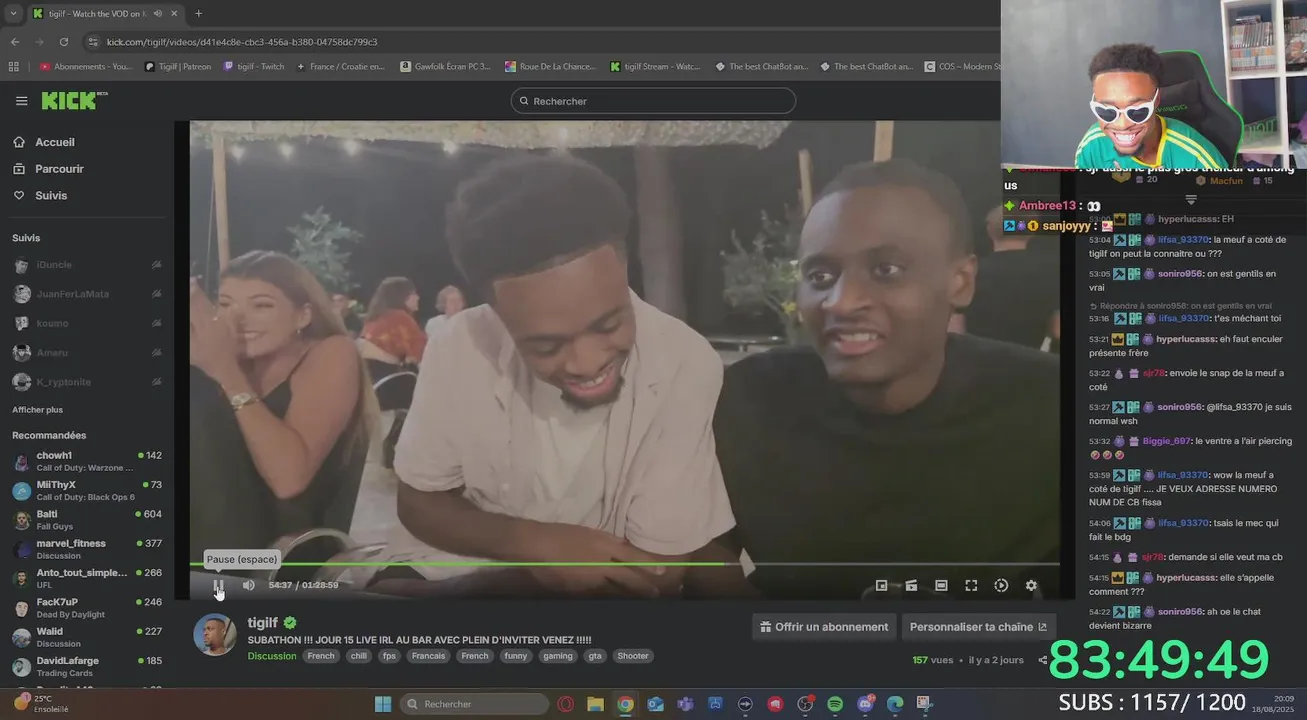Open the K_ryptonite followed channel
Image resolution: width=1307 pixels, height=720 pixels.
(x=87, y=381)
